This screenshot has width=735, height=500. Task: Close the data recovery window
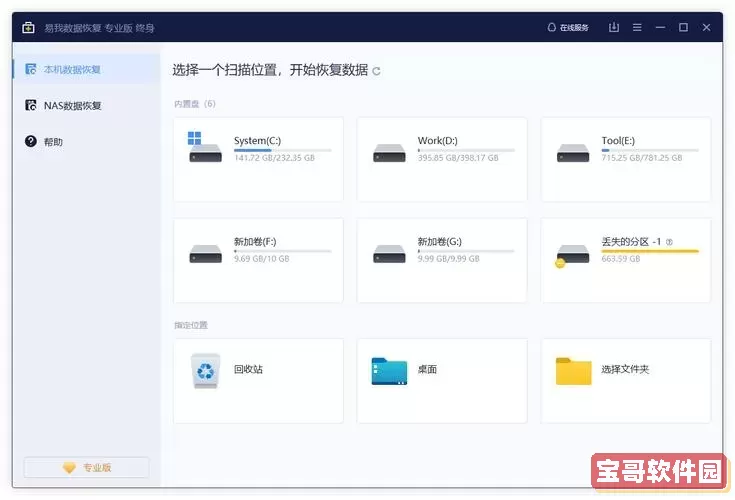[x=706, y=28]
